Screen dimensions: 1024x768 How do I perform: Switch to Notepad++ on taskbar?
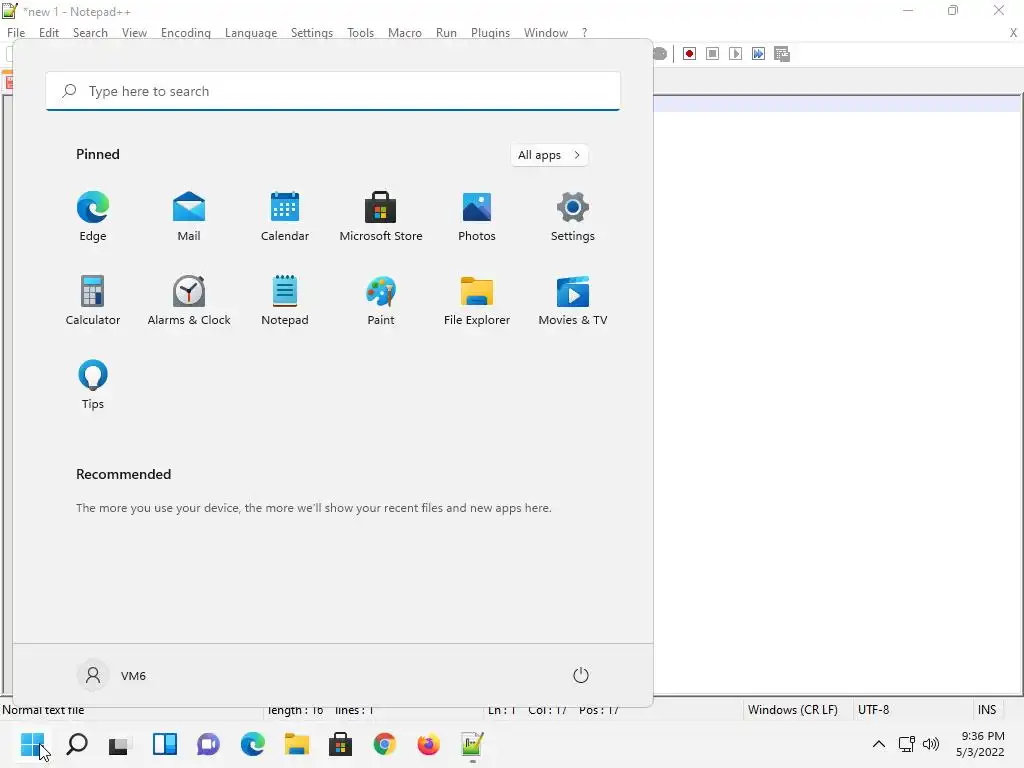pyautogui.click(x=472, y=744)
